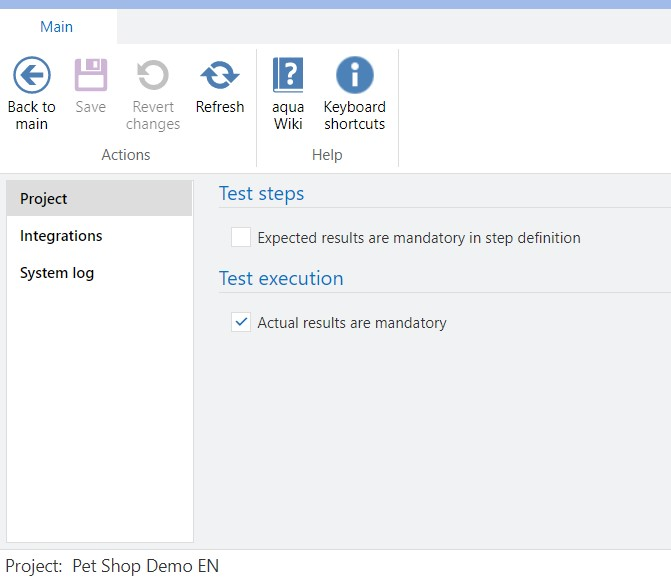Enable Expected results are mandatory checkbox
Image resolution: width=671 pixels, height=578 pixels.
pyautogui.click(x=241, y=238)
